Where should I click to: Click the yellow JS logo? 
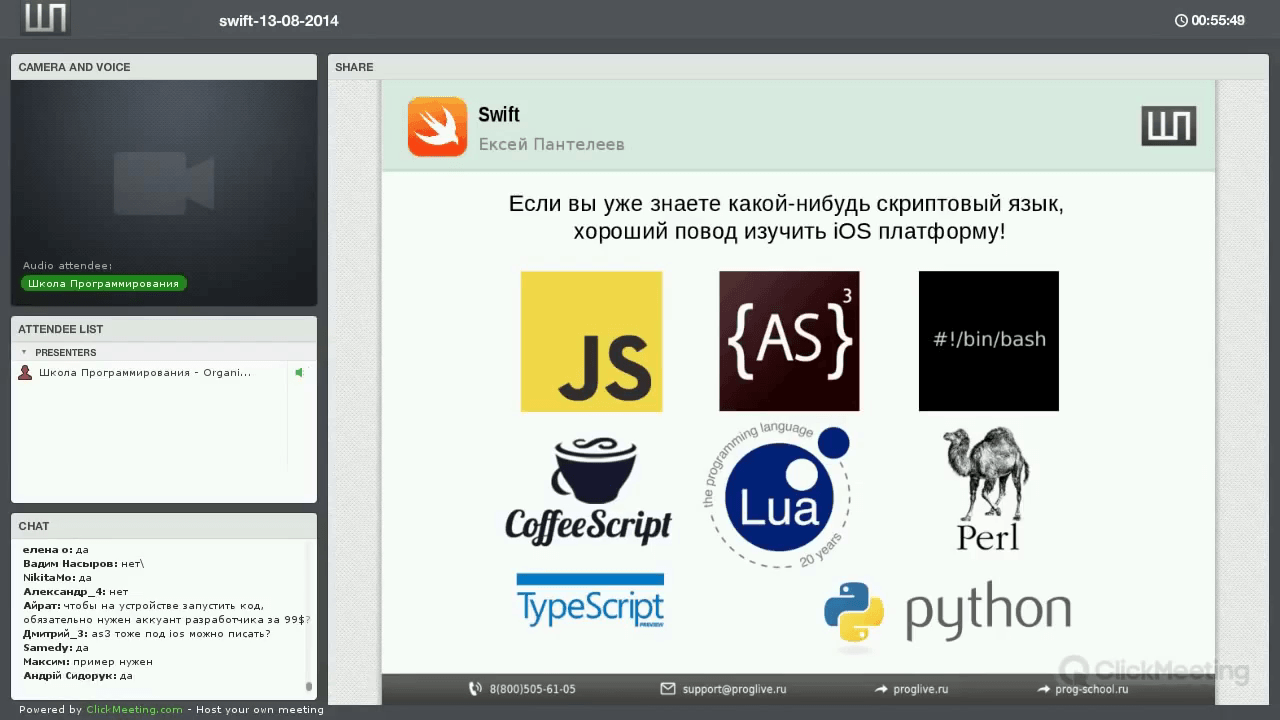[591, 341]
